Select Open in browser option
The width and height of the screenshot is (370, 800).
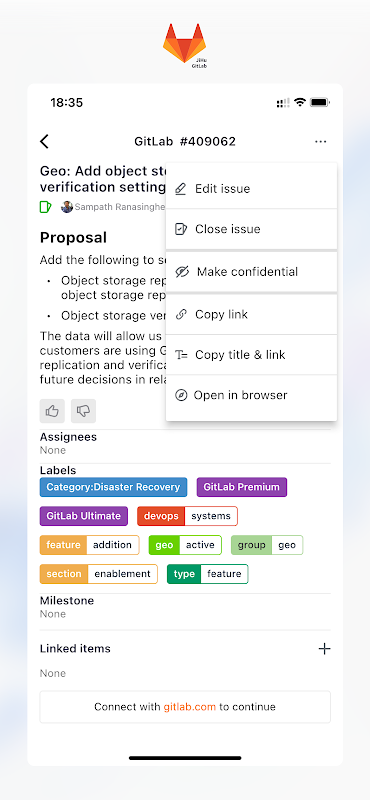pos(251,395)
